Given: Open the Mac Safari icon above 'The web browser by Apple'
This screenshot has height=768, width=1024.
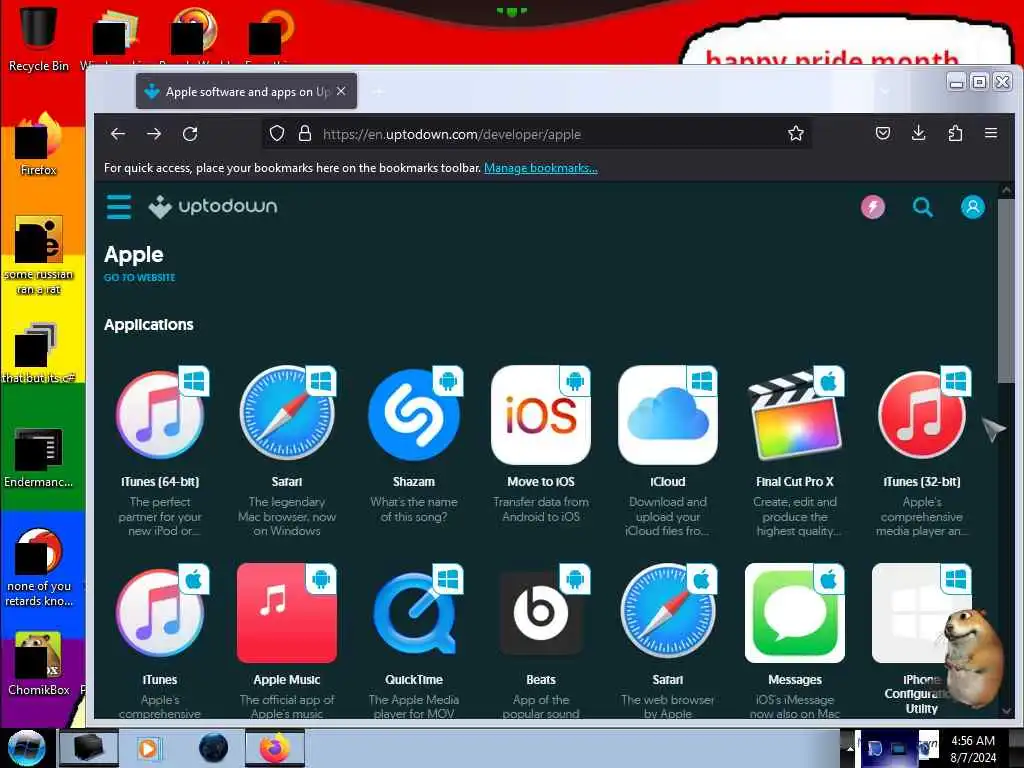Looking at the screenshot, I should [x=667, y=613].
